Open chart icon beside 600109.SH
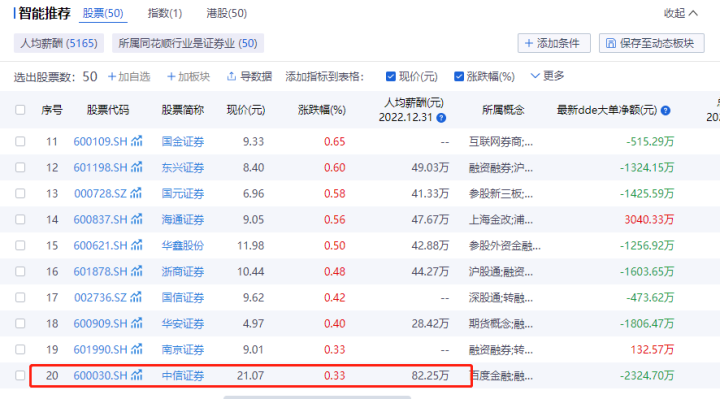720x399 pixels. click(136, 141)
